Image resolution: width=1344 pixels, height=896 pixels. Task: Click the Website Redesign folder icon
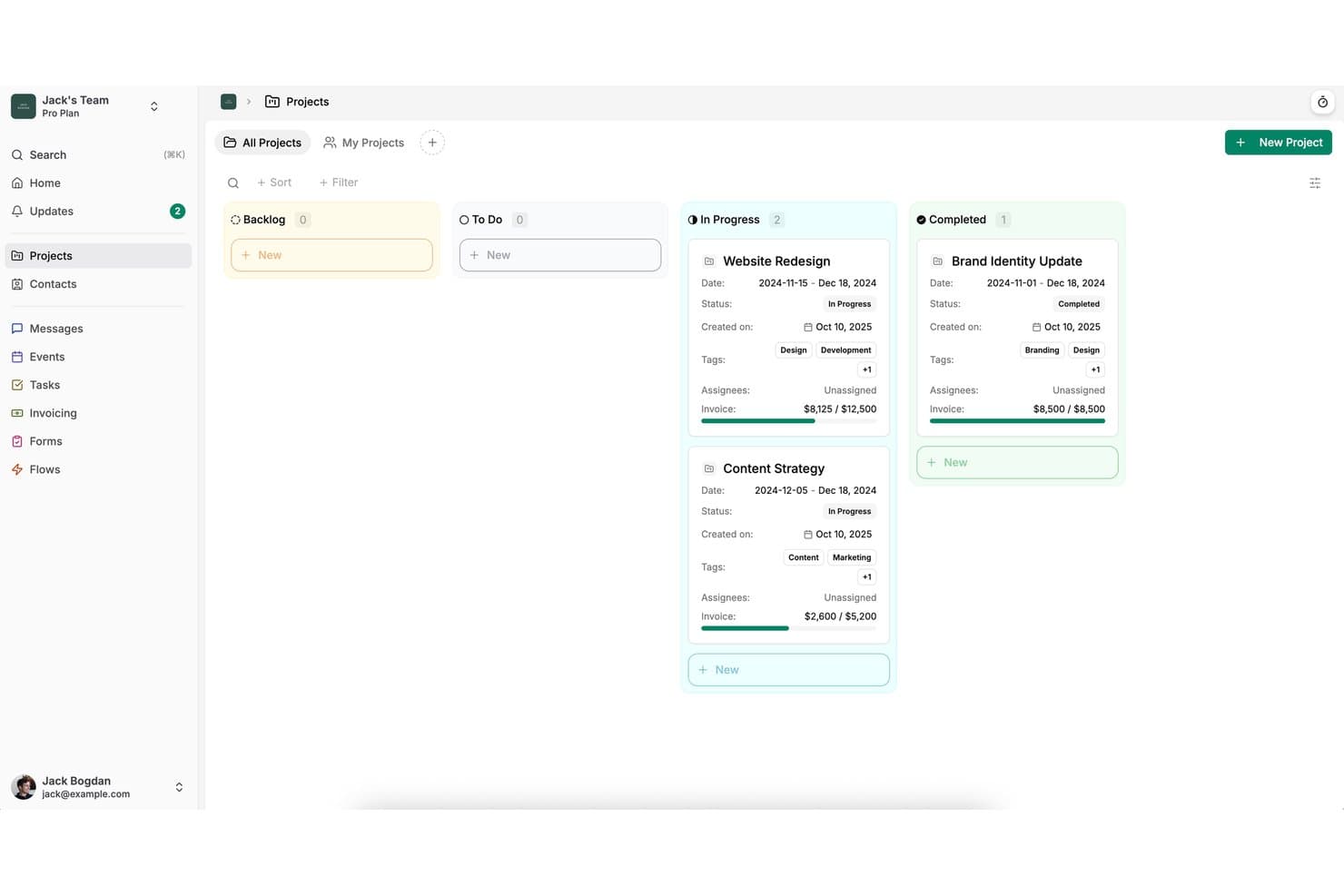(709, 261)
